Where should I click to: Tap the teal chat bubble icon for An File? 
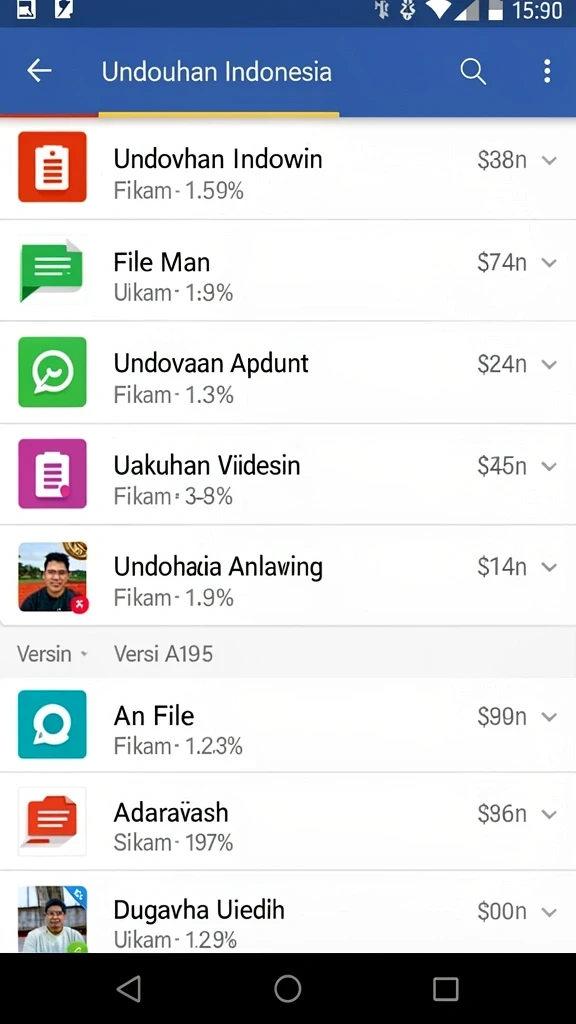click(x=52, y=724)
